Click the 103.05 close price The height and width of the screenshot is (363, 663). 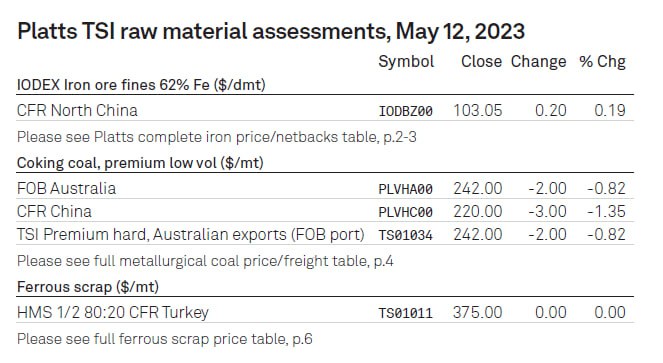[x=478, y=110]
